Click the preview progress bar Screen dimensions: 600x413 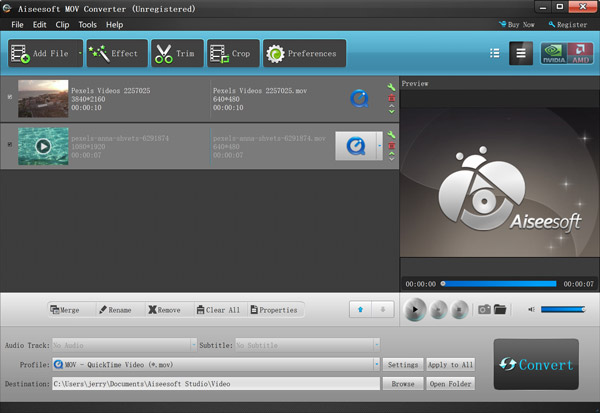click(499, 284)
